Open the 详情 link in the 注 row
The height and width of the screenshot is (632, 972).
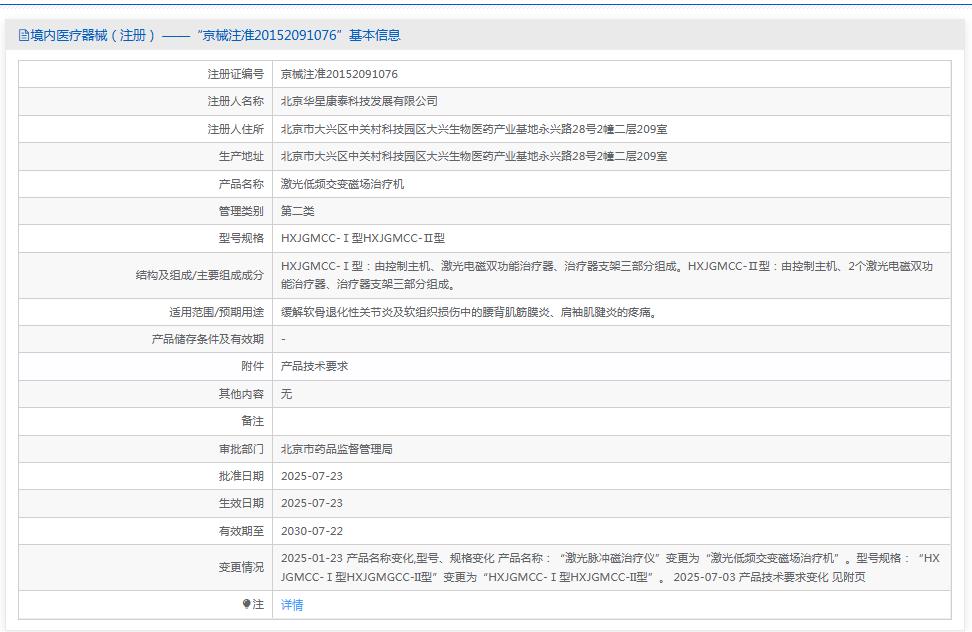tap(291, 604)
